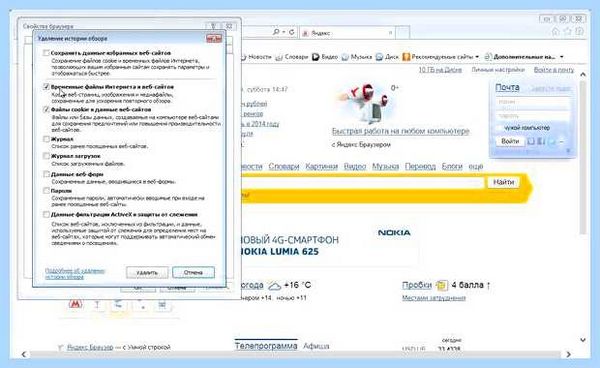600x368 pixels.
Task: Open Блоги in the services row
Action: point(452,166)
